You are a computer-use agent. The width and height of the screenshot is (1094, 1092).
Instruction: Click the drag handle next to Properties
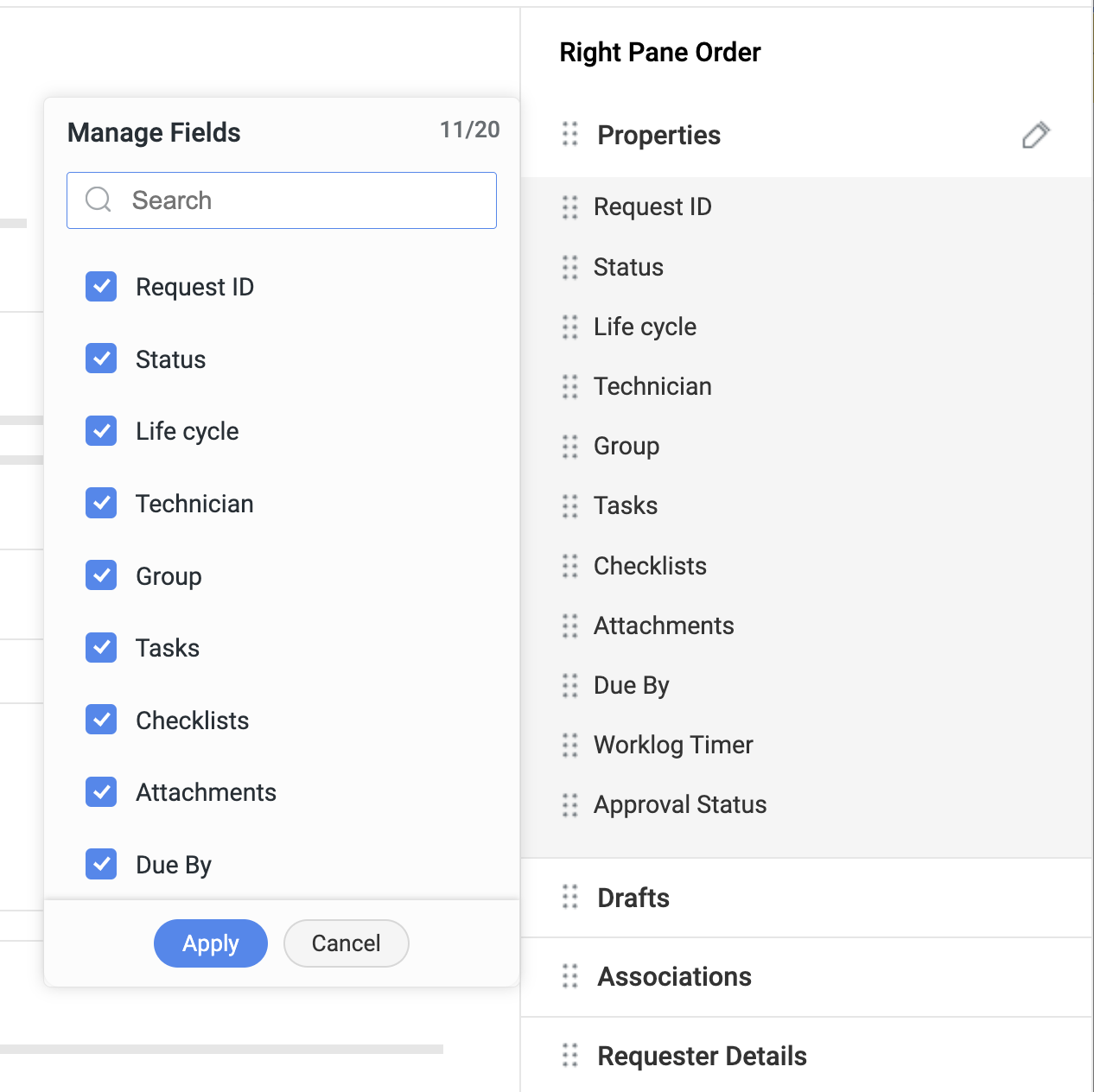point(570,134)
